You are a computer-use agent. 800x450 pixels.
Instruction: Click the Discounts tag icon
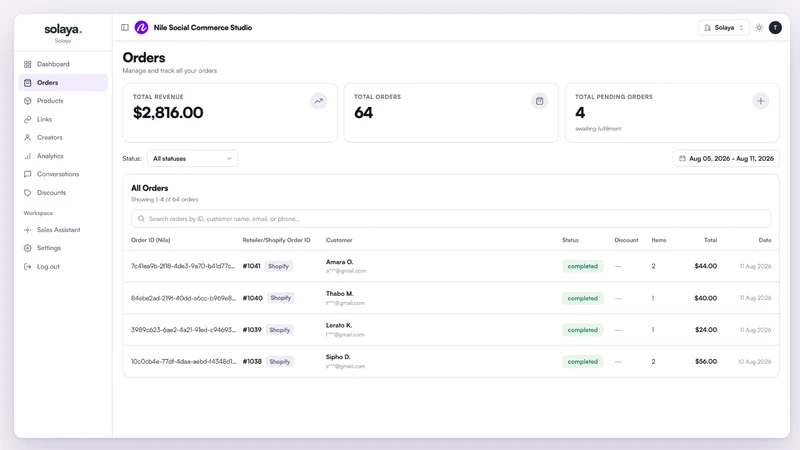[28, 193]
